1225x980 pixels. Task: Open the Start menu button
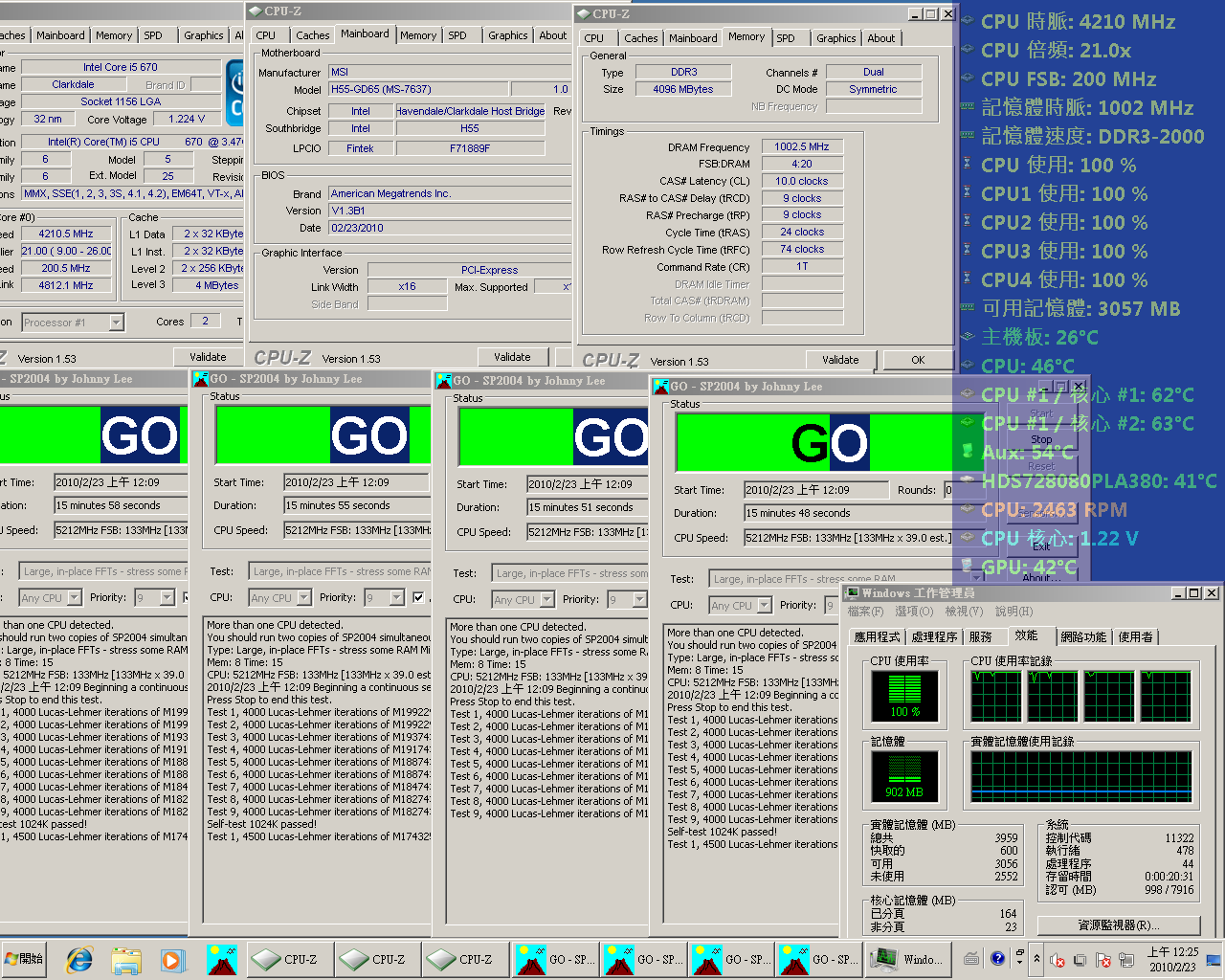25,959
